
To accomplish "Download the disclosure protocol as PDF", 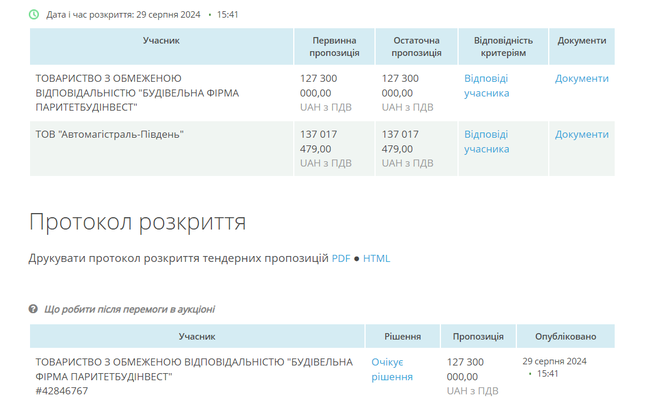I will [341, 259].
